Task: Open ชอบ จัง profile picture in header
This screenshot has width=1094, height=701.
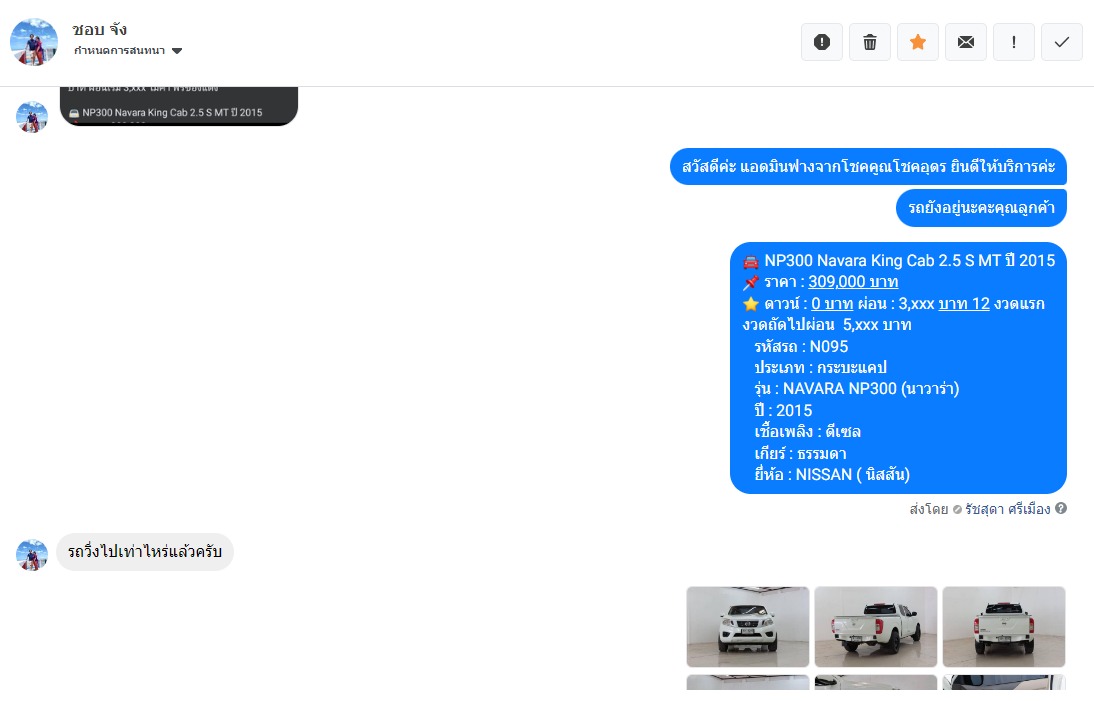Action: [34, 42]
